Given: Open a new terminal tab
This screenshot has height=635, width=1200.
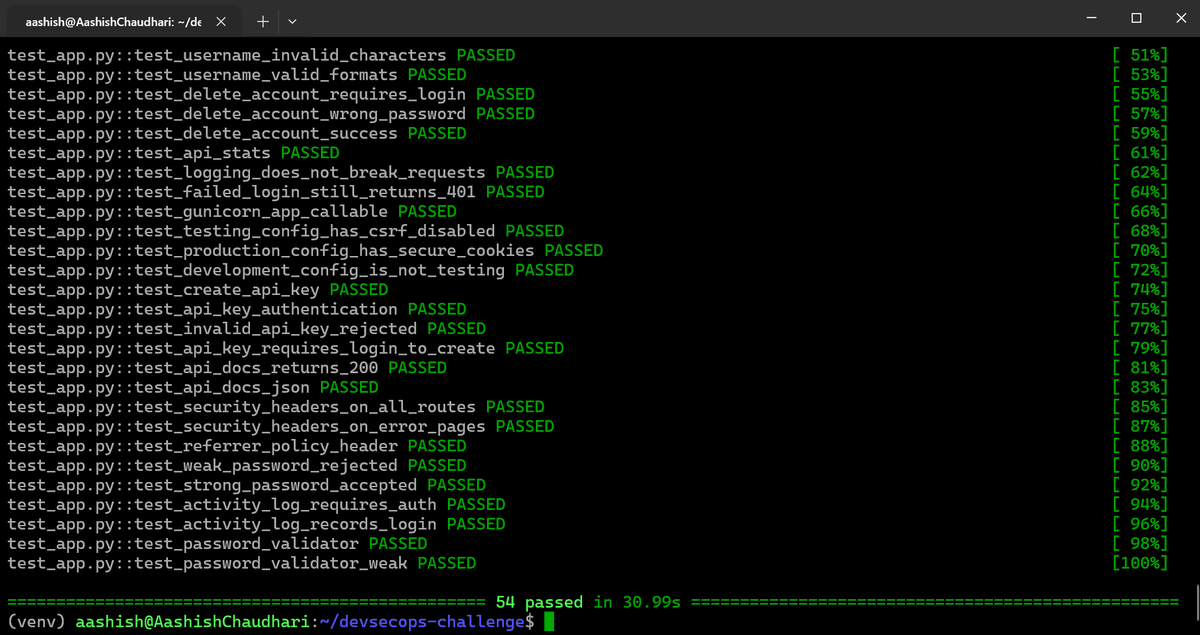Looking at the screenshot, I should (x=262, y=20).
